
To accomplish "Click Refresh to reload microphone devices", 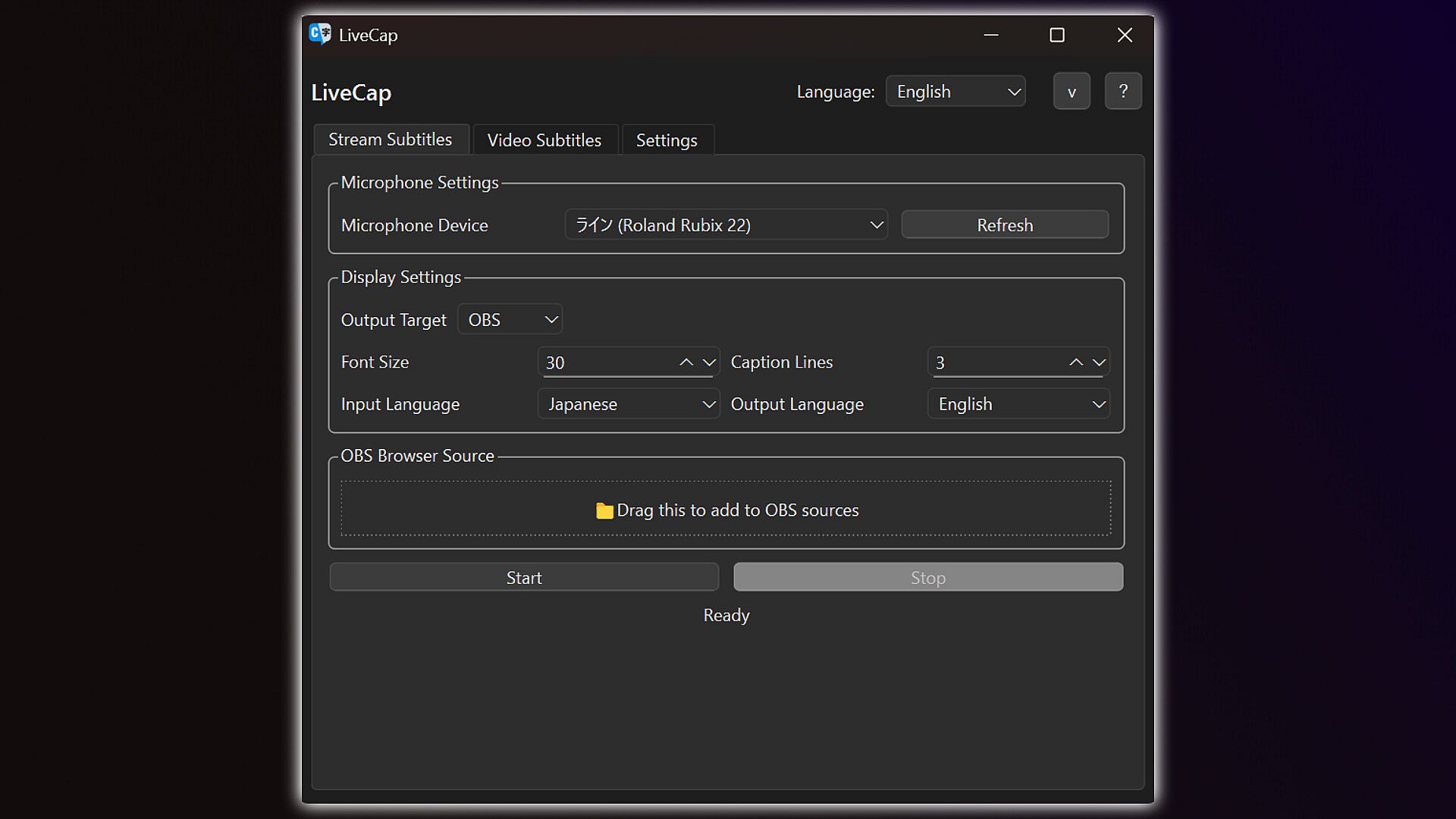I will click(1004, 225).
